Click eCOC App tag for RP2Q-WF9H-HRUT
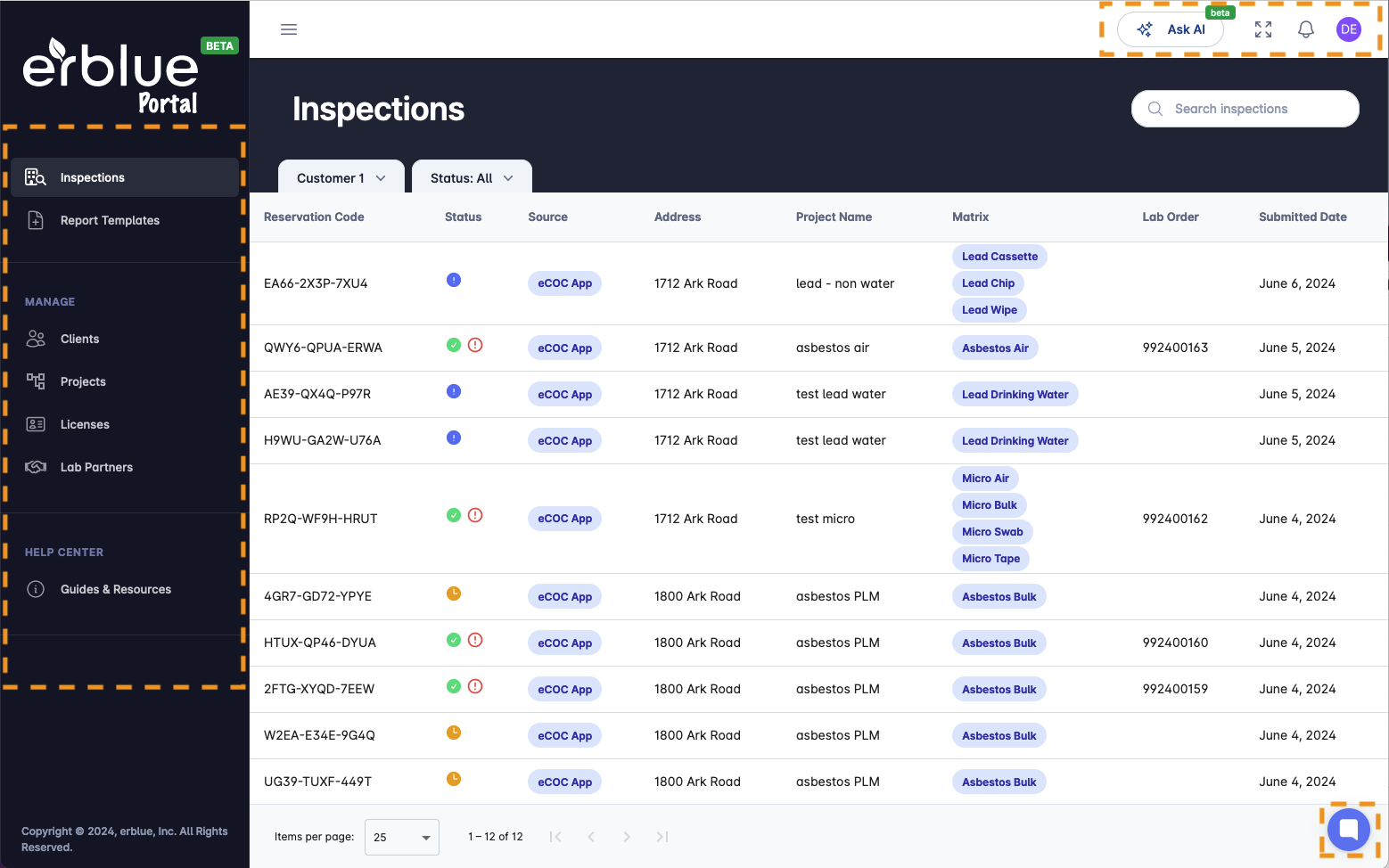The width and height of the screenshot is (1389, 868). (x=564, y=519)
